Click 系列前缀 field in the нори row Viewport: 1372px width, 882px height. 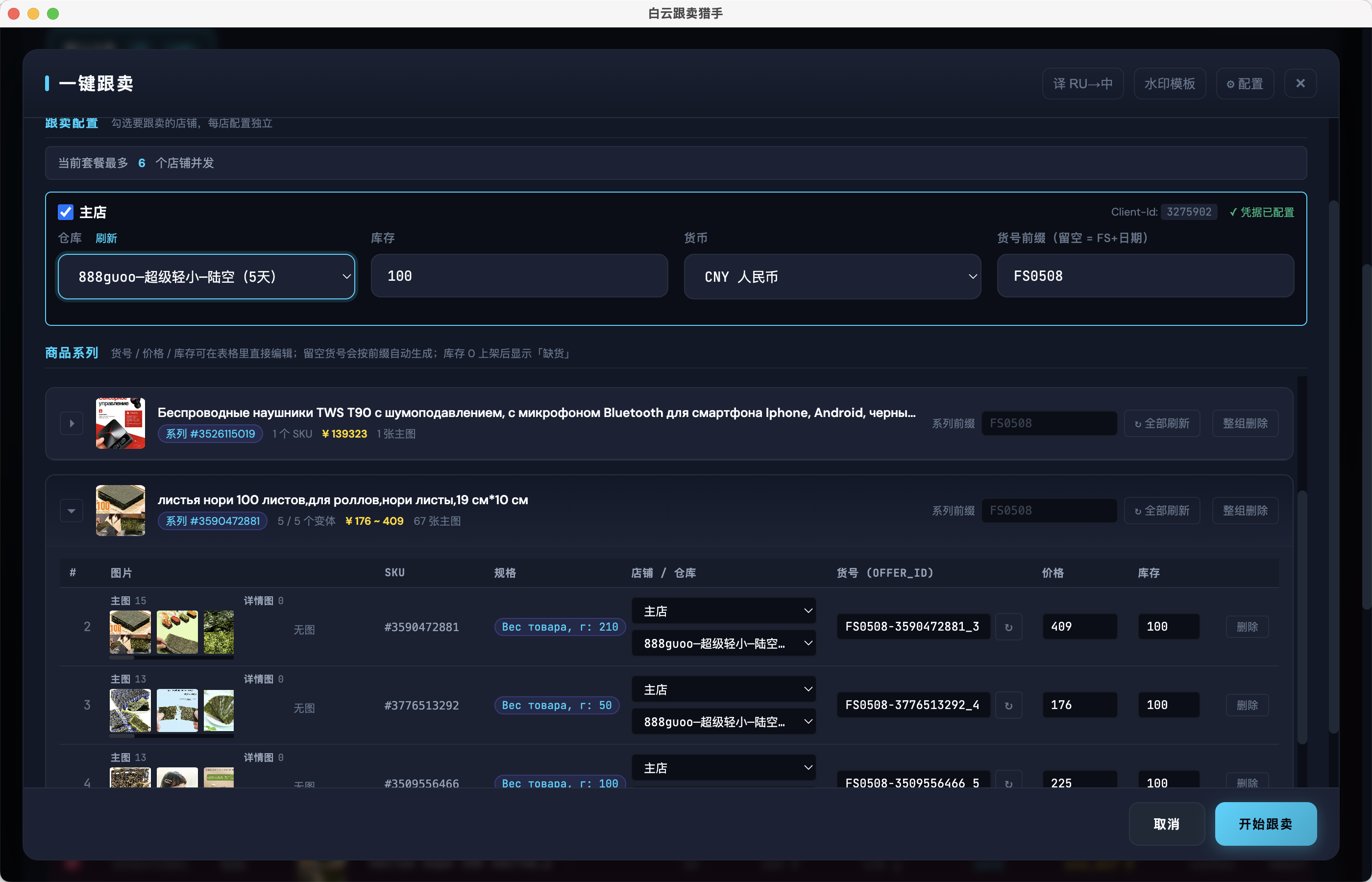click(x=1049, y=511)
